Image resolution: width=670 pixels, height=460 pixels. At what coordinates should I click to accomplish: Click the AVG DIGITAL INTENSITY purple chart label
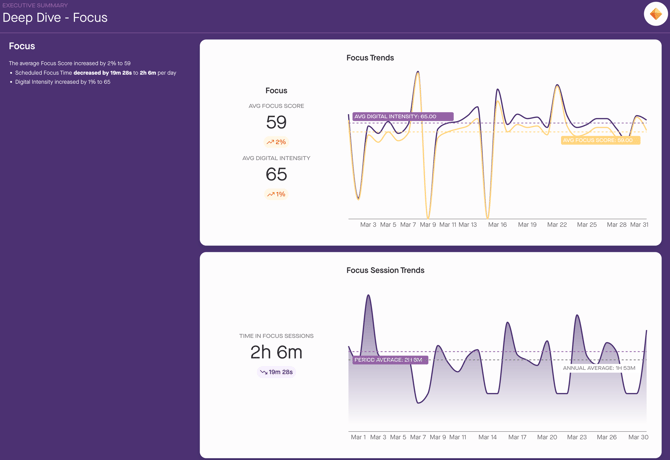(402, 117)
